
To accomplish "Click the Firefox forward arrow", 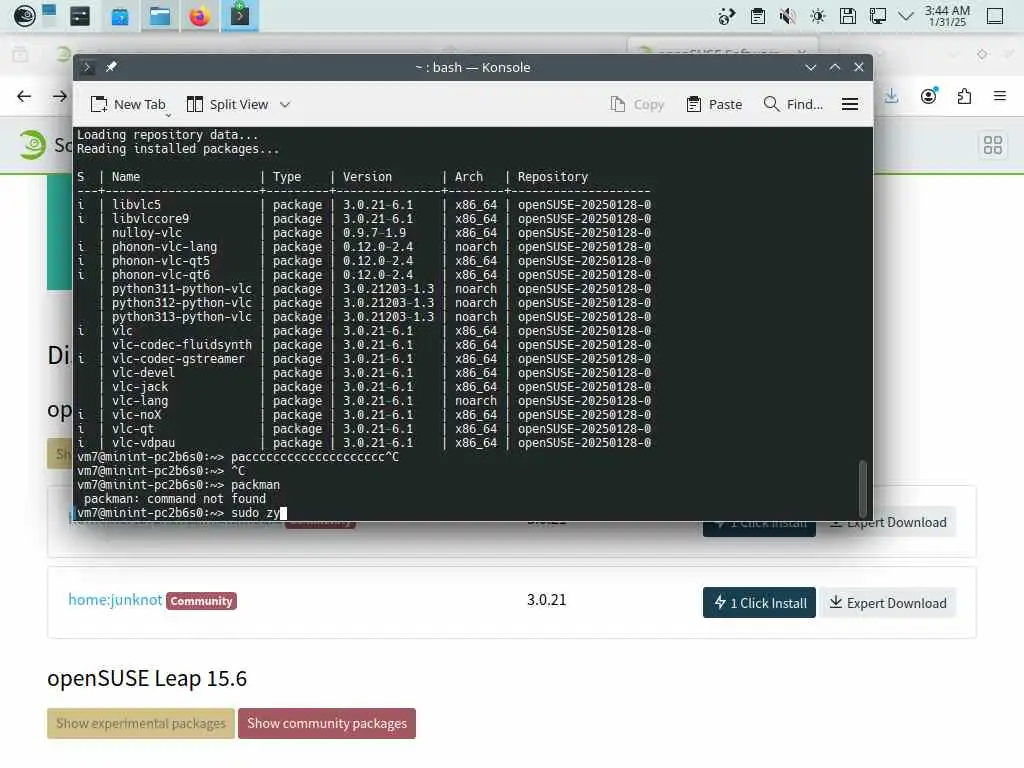I will [60, 97].
